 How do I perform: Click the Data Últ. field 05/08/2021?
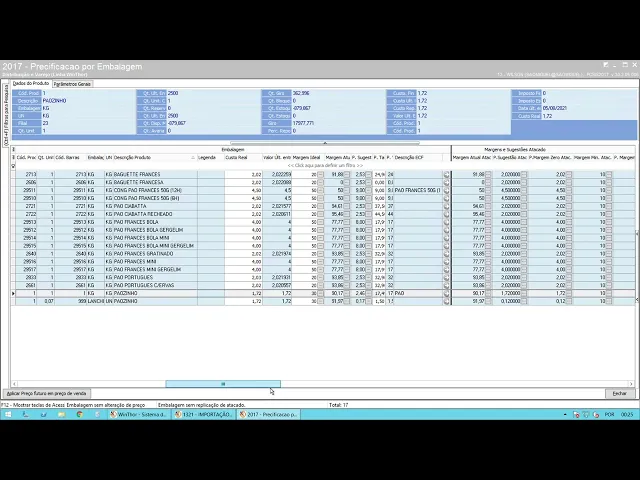tap(589, 108)
